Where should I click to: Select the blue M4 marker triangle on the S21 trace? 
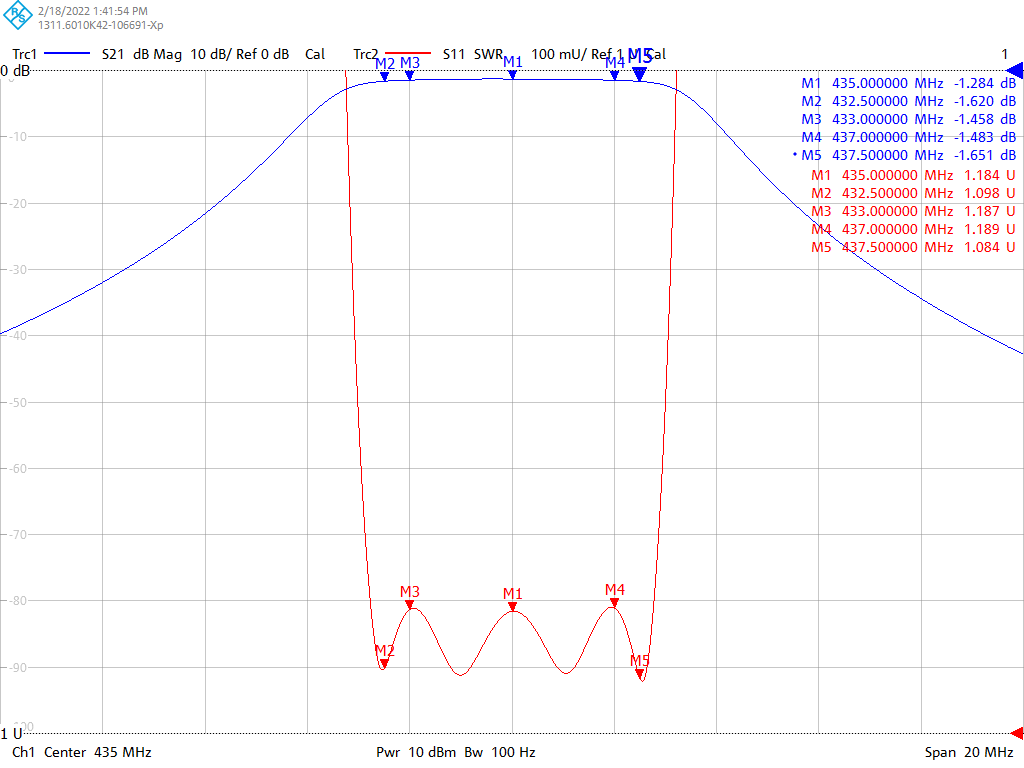pos(615,76)
